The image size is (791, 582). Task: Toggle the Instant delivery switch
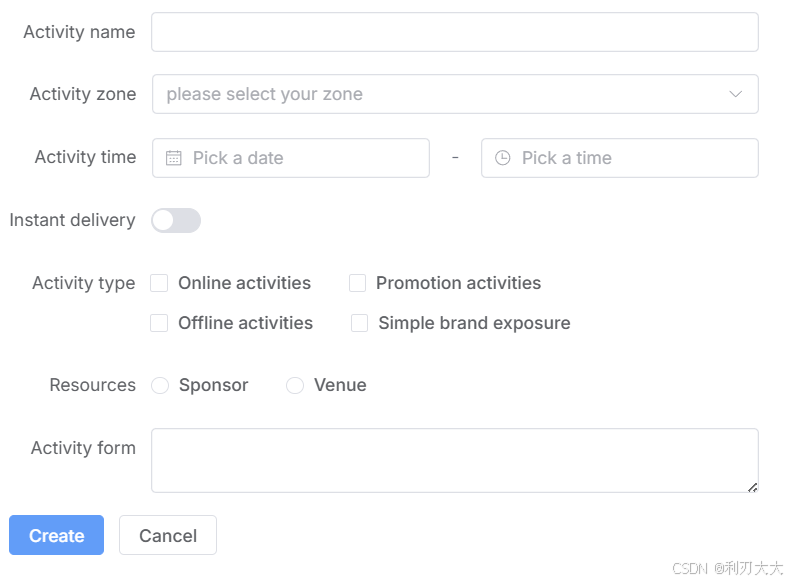click(176, 220)
